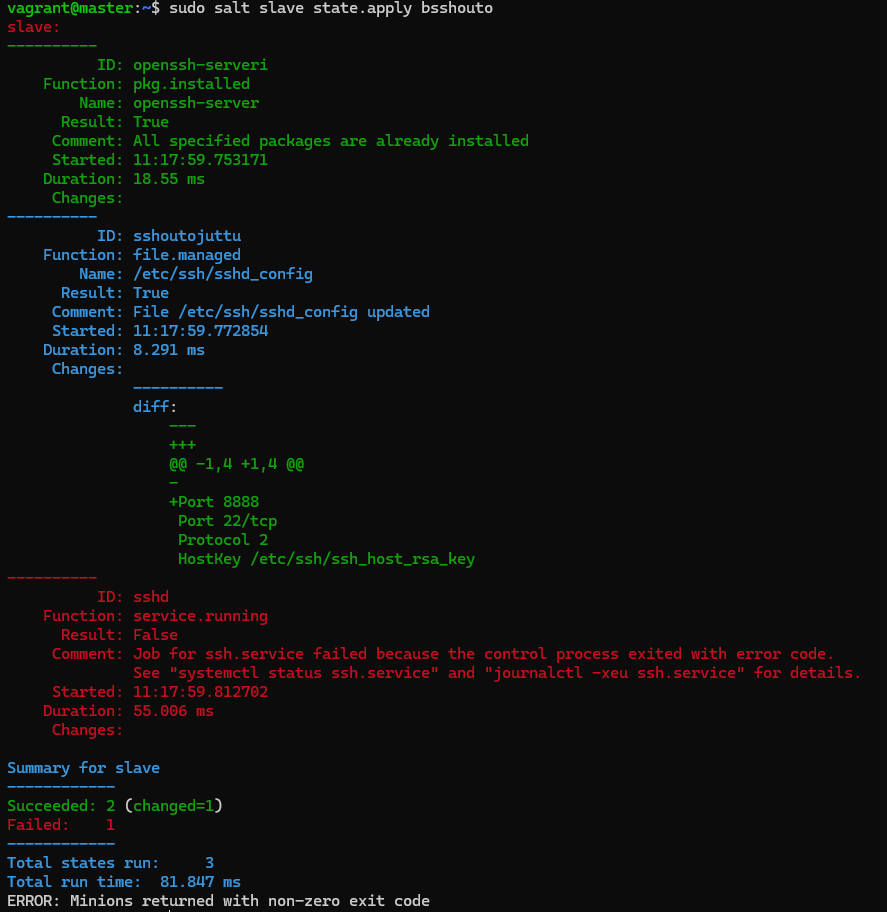Click the red Failed count line
The width and height of the screenshot is (887, 912).
(60, 825)
